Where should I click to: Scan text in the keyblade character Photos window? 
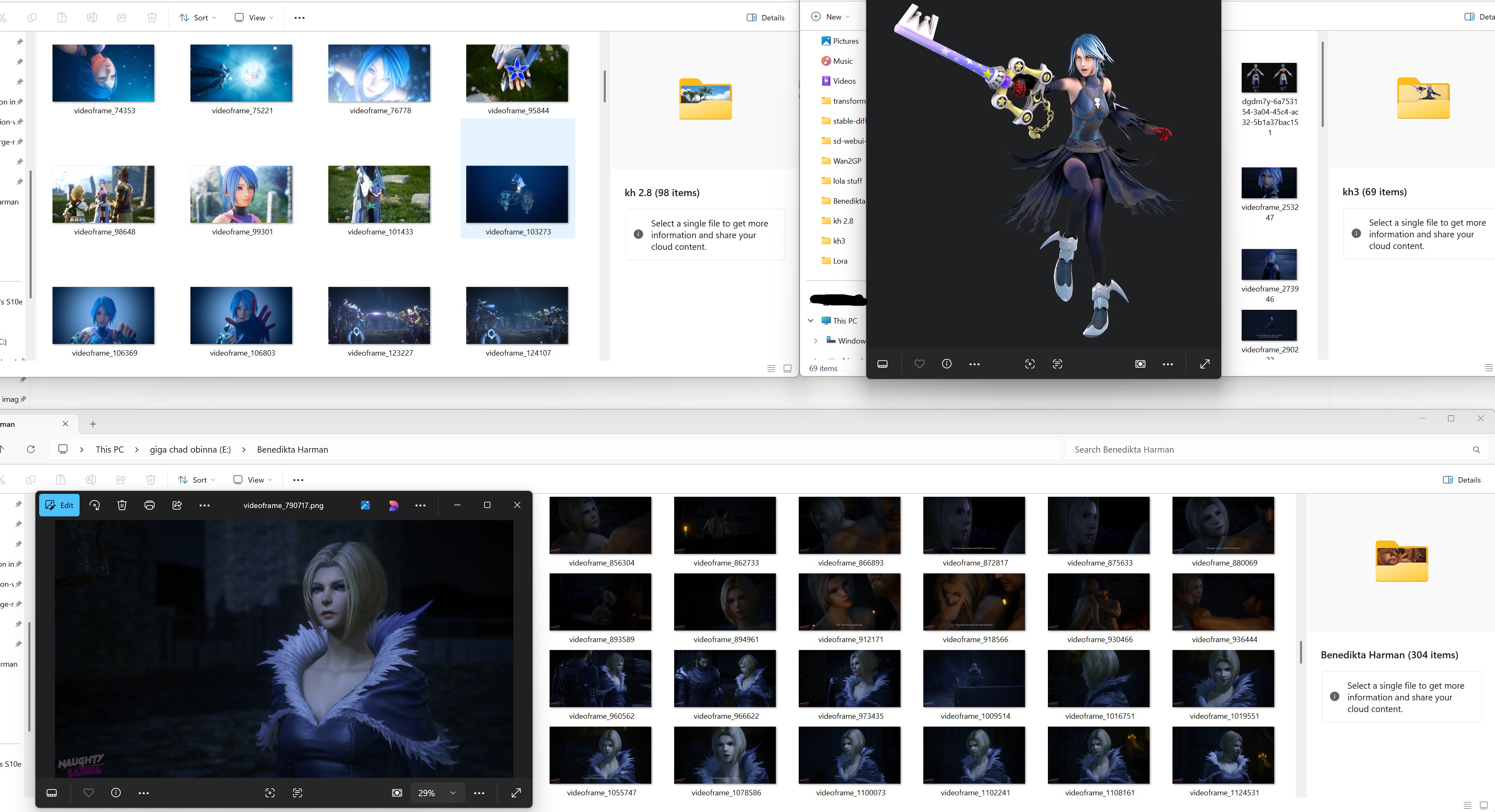click(1057, 364)
